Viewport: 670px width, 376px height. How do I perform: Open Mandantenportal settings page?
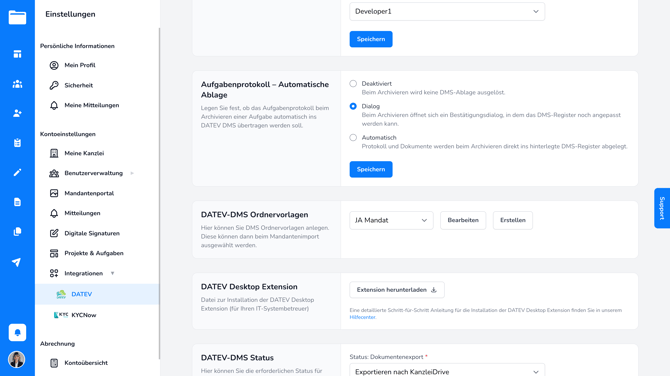[x=89, y=193]
